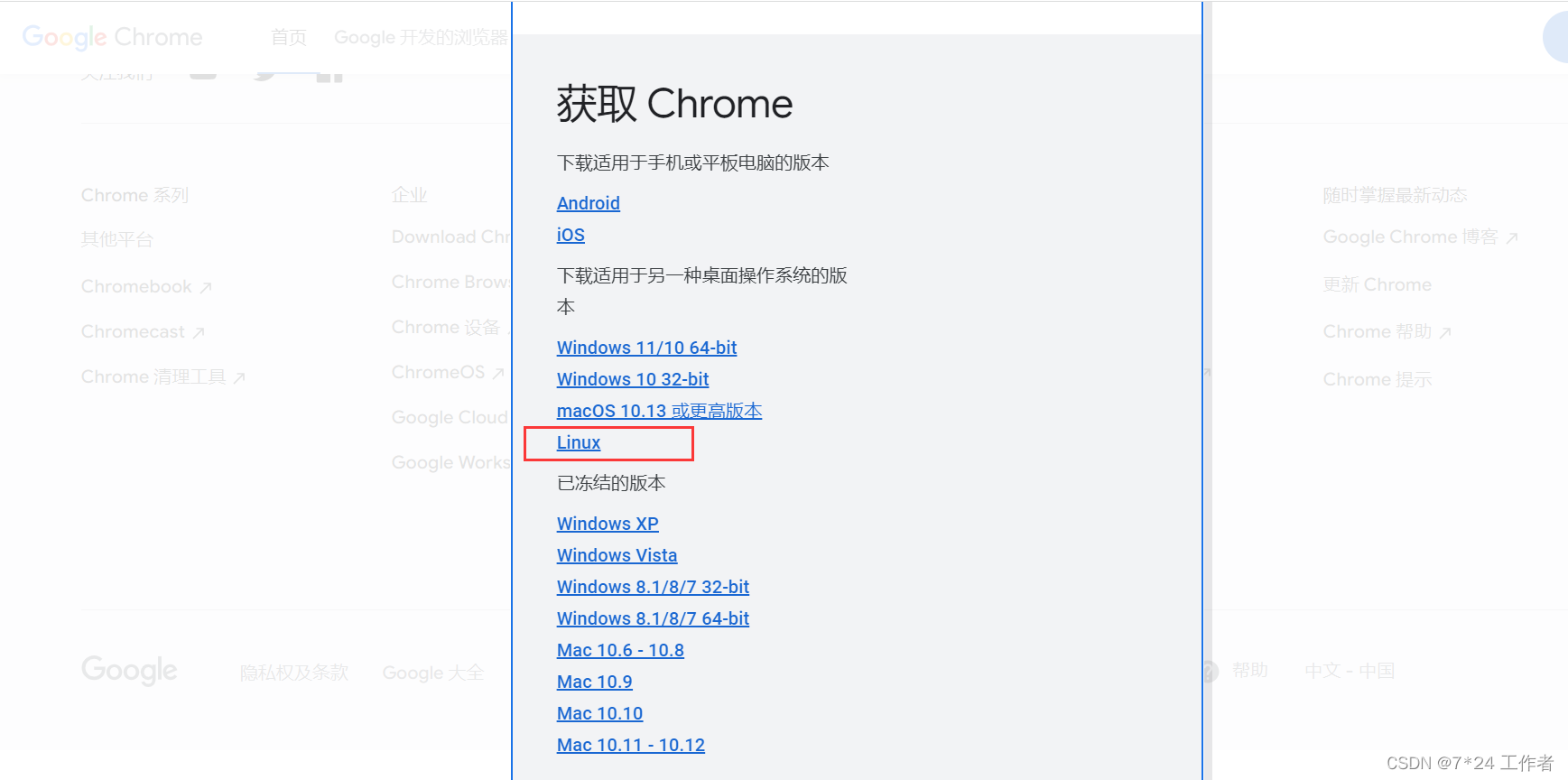Image resolution: width=1568 pixels, height=780 pixels.
Task: Open Mac 10.10 download link
Action: pyautogui.click(x=599, y=713)
